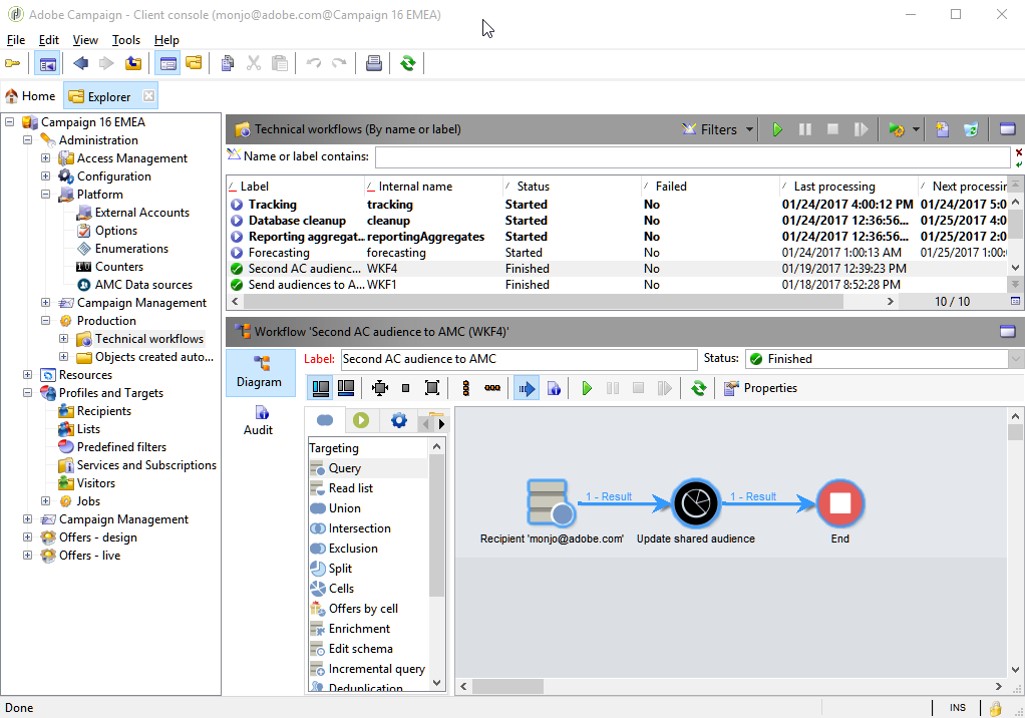Click the Name or label contains field
Screen dimensions: 1025x718
[693, 157]
